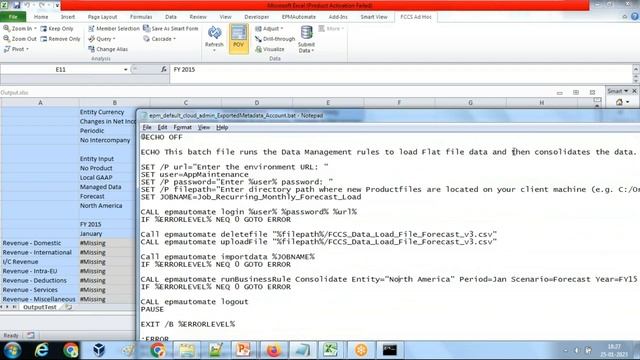Open Notepad View menu
The width and height of the screenshot is (640, 360).
click(x=204, y=127)
